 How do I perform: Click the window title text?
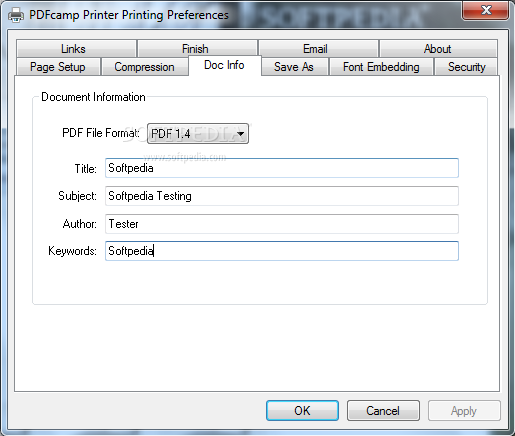coord(129,15)
